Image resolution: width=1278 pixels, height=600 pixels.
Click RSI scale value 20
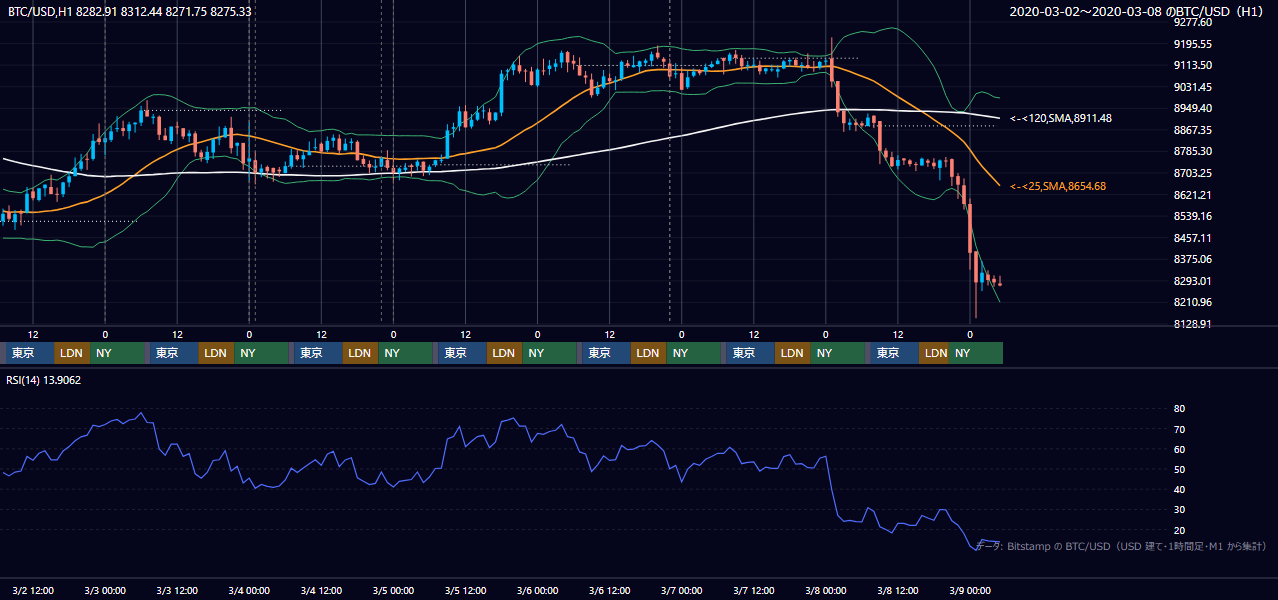pyautogui.click(x=1179, y=530)
